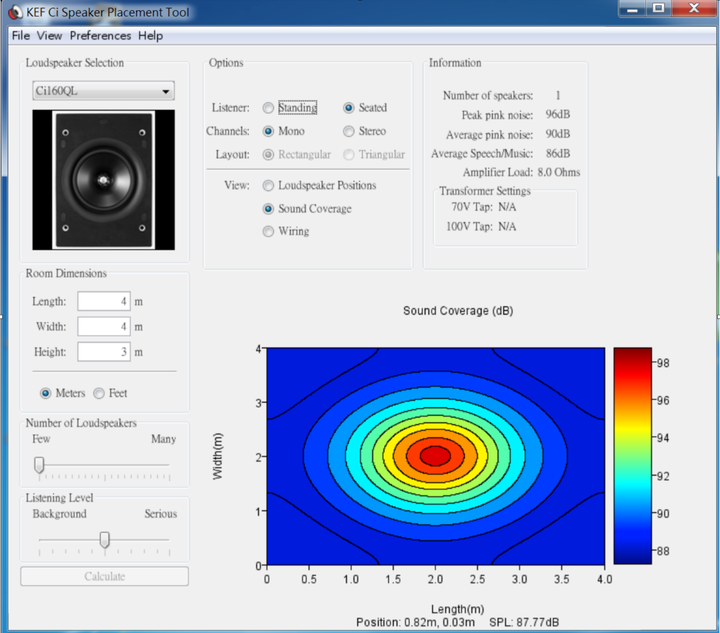
Task: Click the 'SPL: 87.77dB' status readout
Action: click(x=524, y=623)
